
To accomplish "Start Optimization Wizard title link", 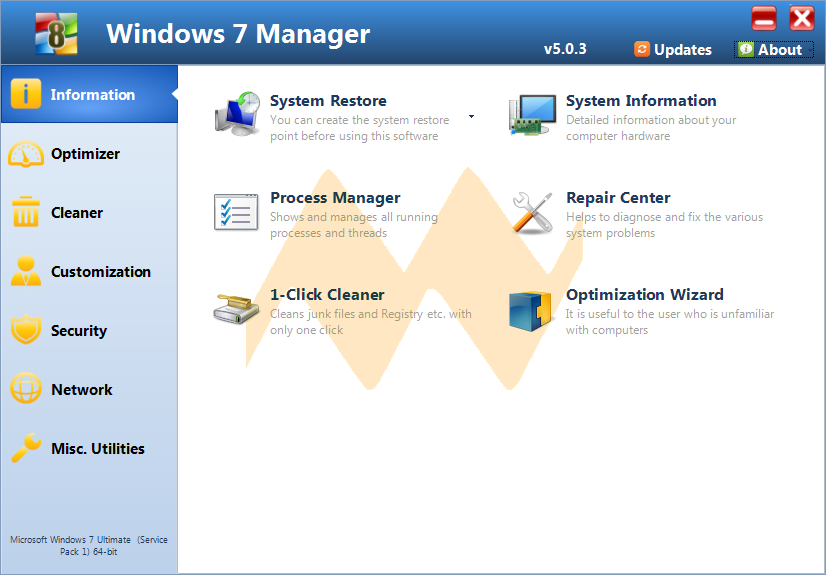I will coord(645,295).
